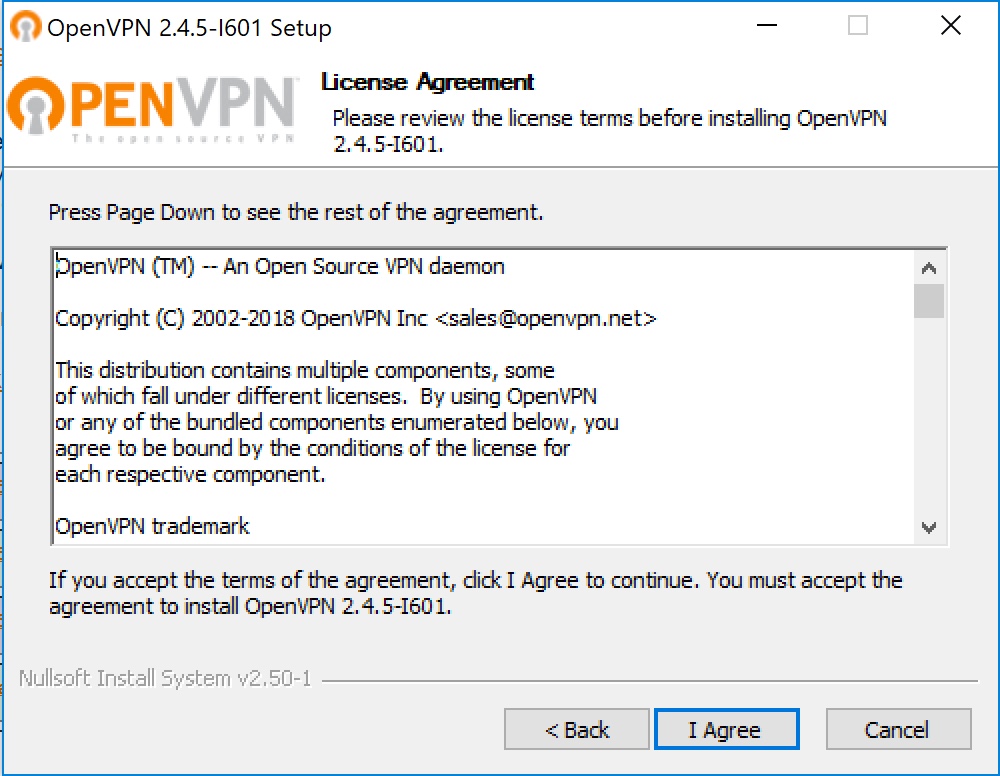Accept the license by clicking I Agree
Image resolution: width=1000 pixels, height=776 pixels.
[727, 729]
